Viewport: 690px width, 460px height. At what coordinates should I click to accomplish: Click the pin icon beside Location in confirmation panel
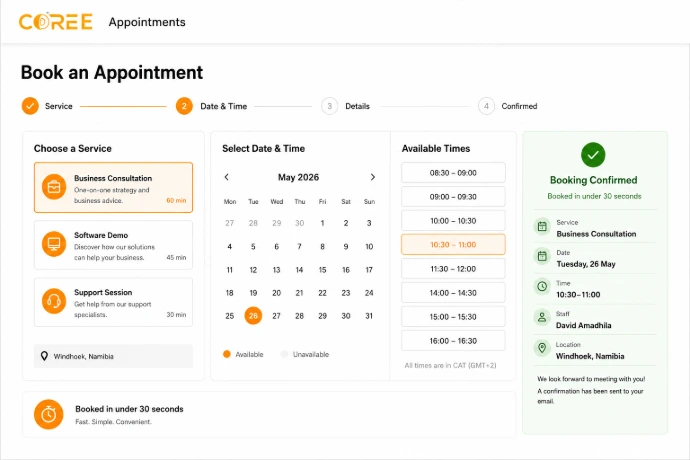pos(542,348)
